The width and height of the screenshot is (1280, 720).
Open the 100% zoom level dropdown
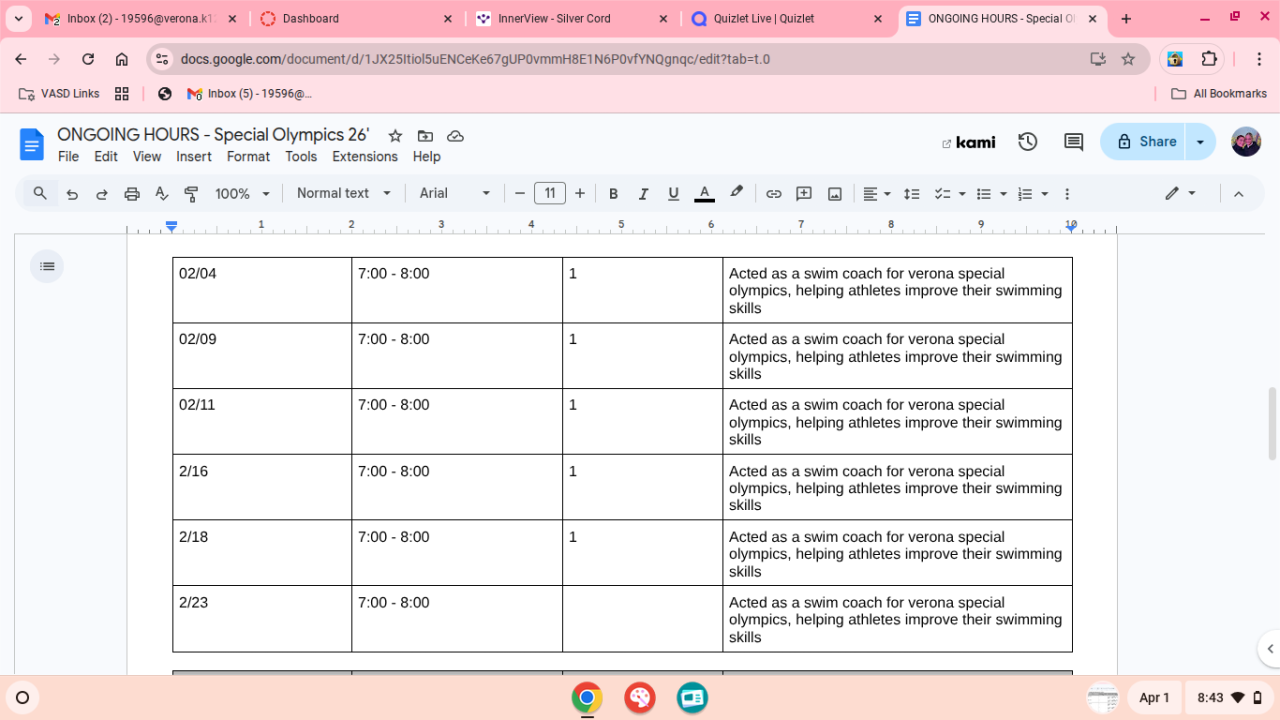(x=242, y=194)
